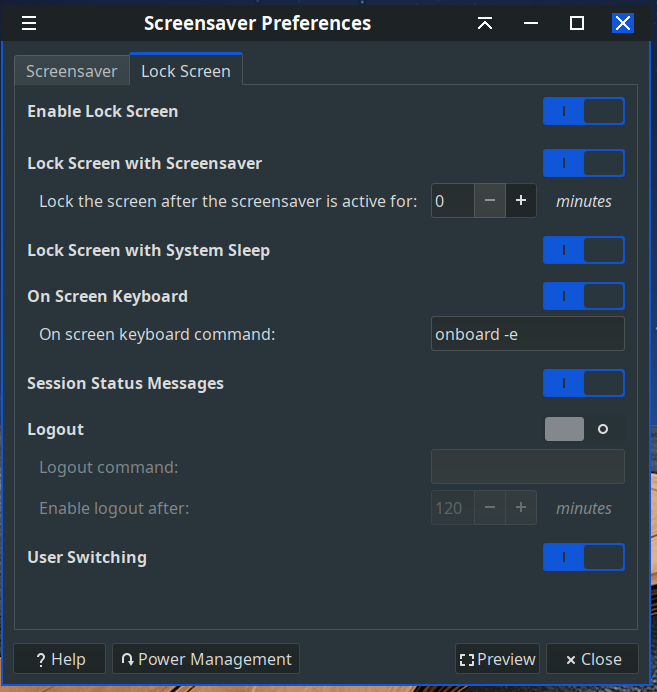
Task: Toggle the On Screen Keyboard switch
Action: click(x=583, y=296)
